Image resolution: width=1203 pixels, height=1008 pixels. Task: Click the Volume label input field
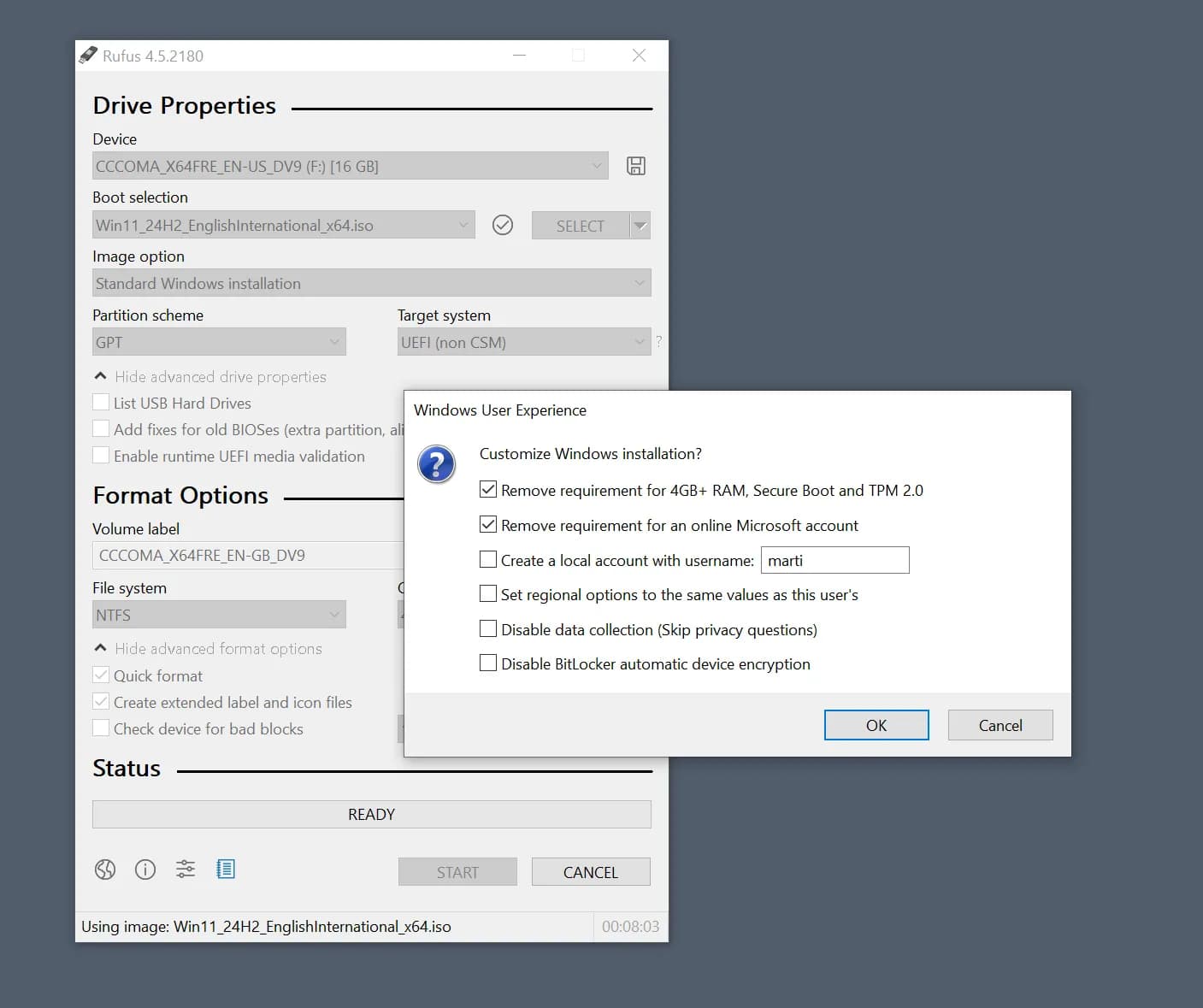tap(248, 556)
